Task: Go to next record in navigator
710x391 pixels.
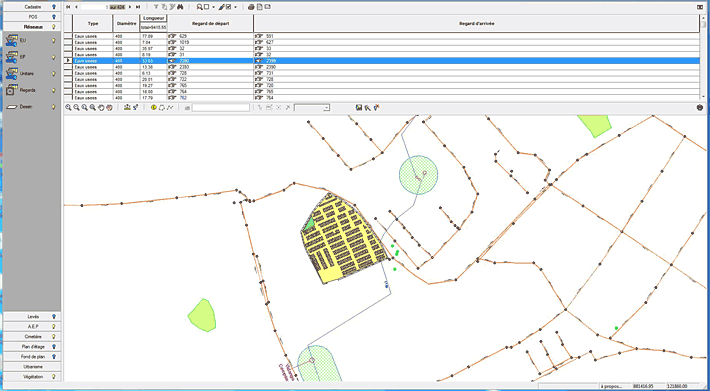Action: (130, 7)
